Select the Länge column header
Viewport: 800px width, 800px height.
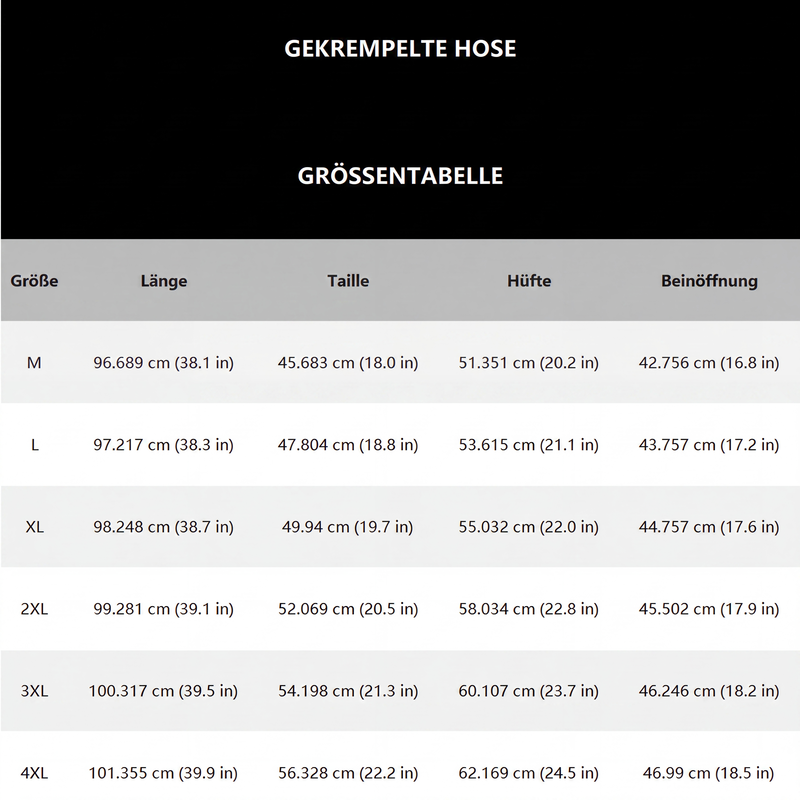click(164, 281)
